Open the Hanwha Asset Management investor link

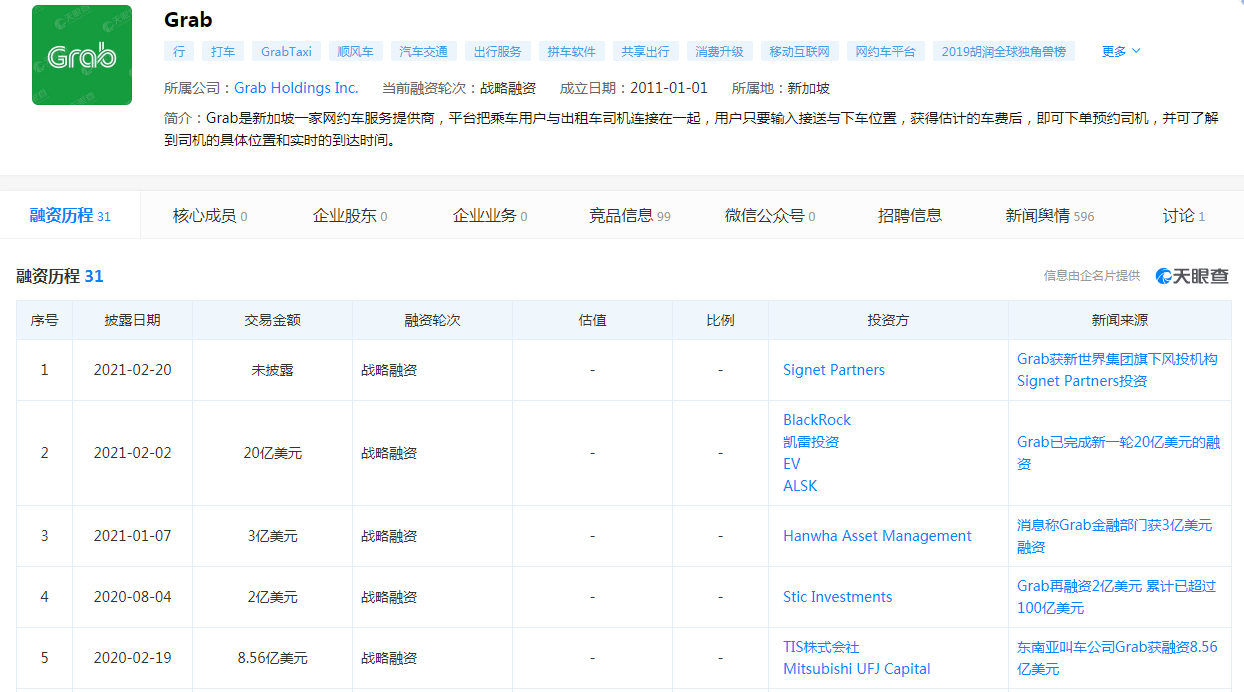tap(877, 536)
